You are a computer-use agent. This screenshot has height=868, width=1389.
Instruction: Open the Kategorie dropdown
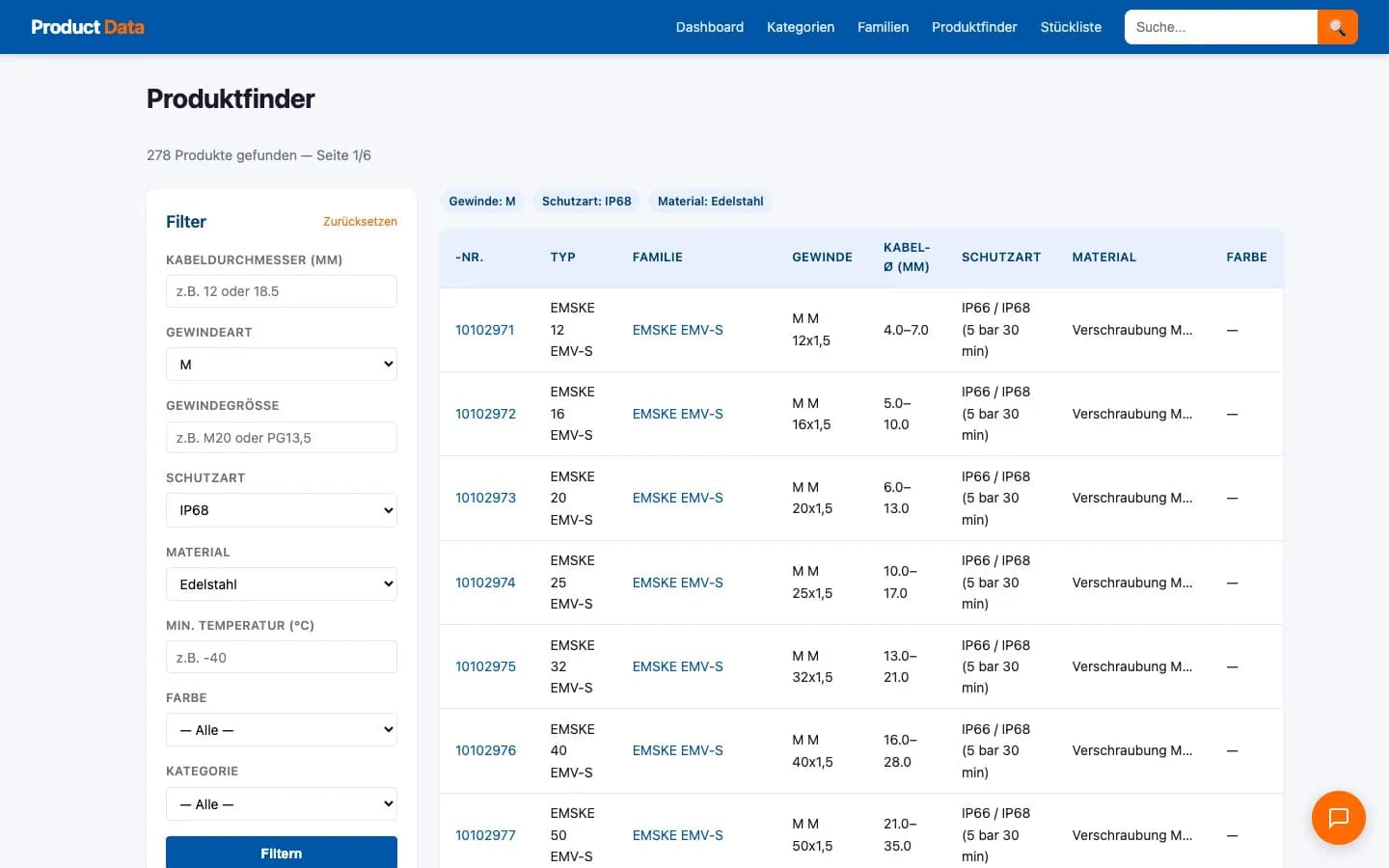pos(281,803)
